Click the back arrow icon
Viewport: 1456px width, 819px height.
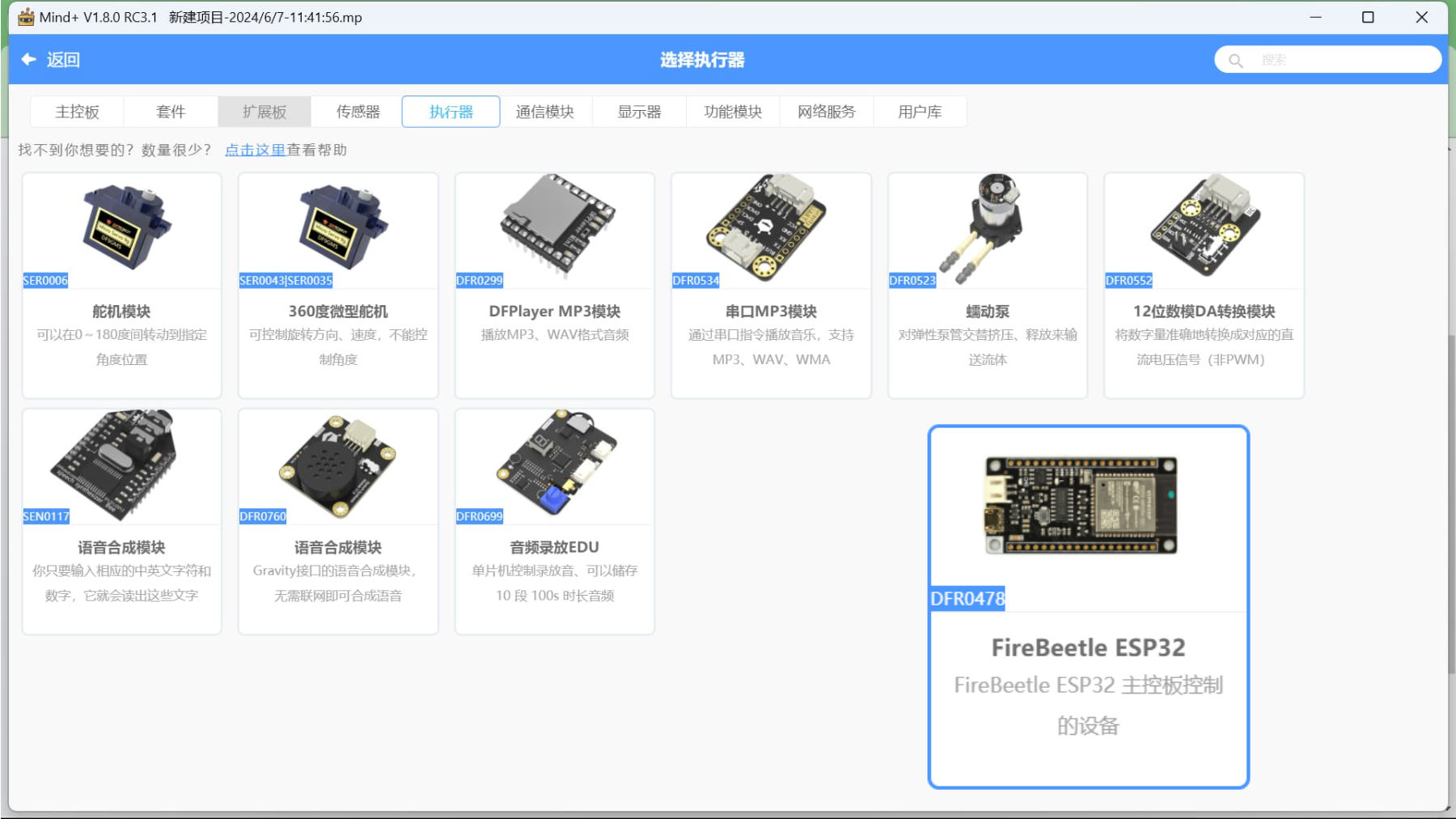28,59
